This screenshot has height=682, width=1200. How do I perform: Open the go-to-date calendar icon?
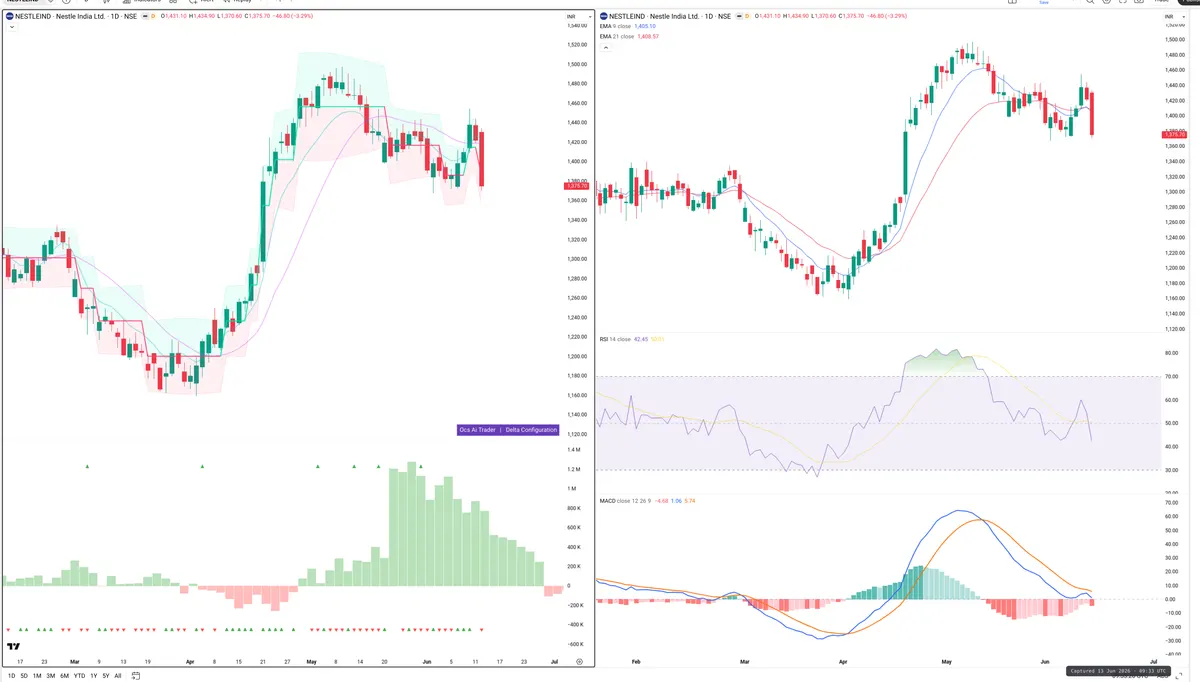click(x=134, y=676)
